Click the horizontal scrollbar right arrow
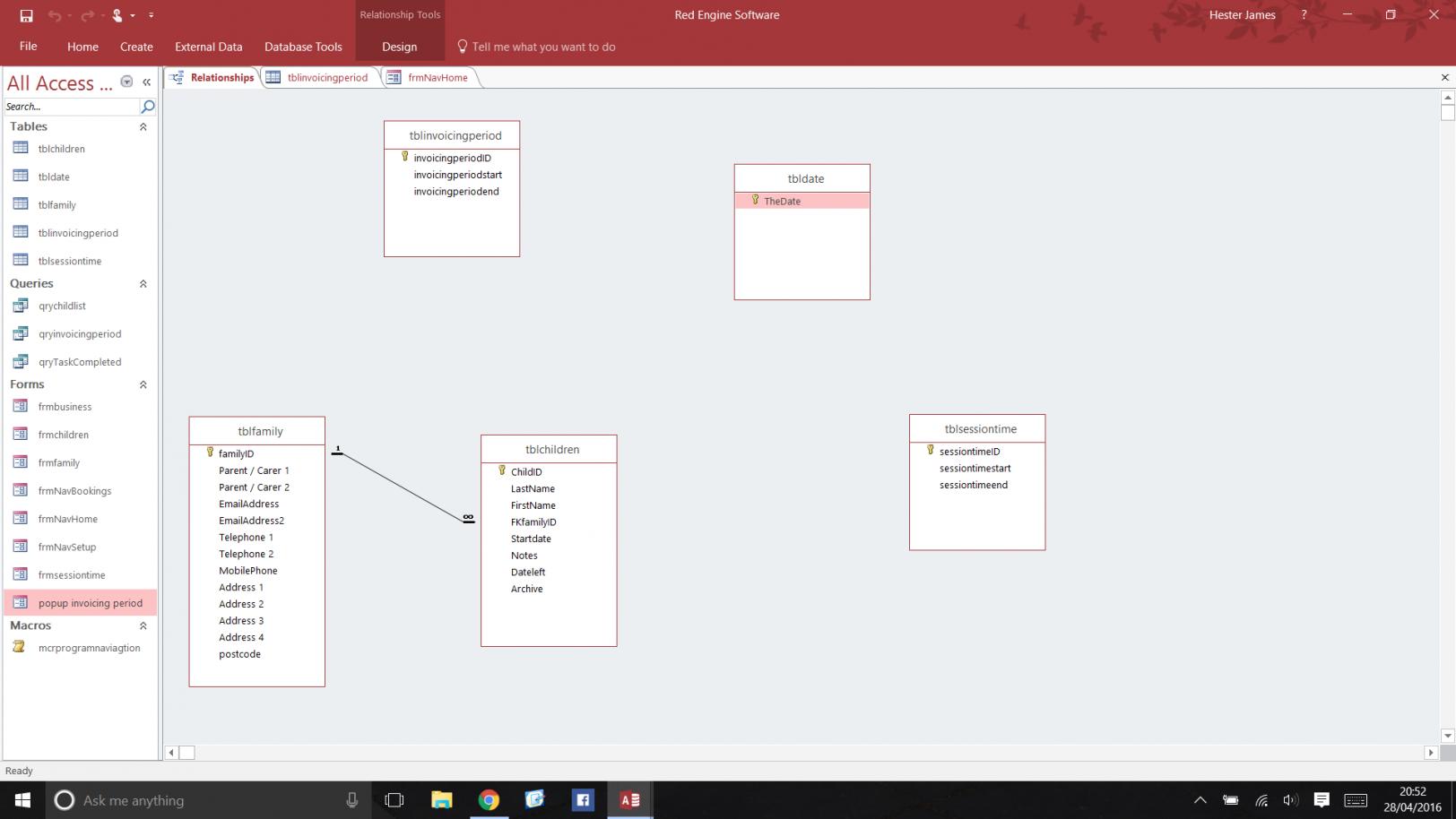 tap(1431, 753)
